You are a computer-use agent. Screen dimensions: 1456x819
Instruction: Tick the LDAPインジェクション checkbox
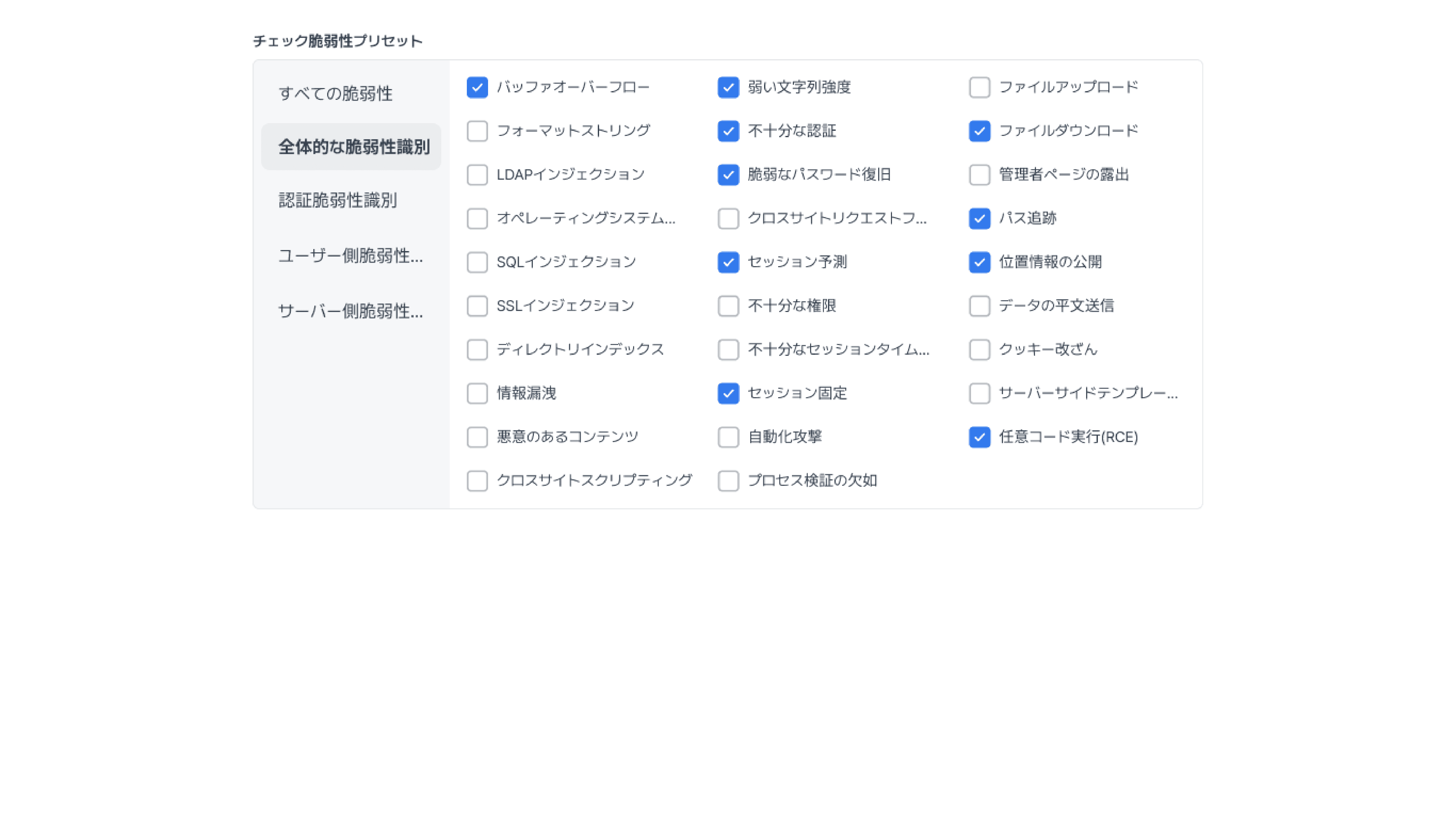coord(477,174)
